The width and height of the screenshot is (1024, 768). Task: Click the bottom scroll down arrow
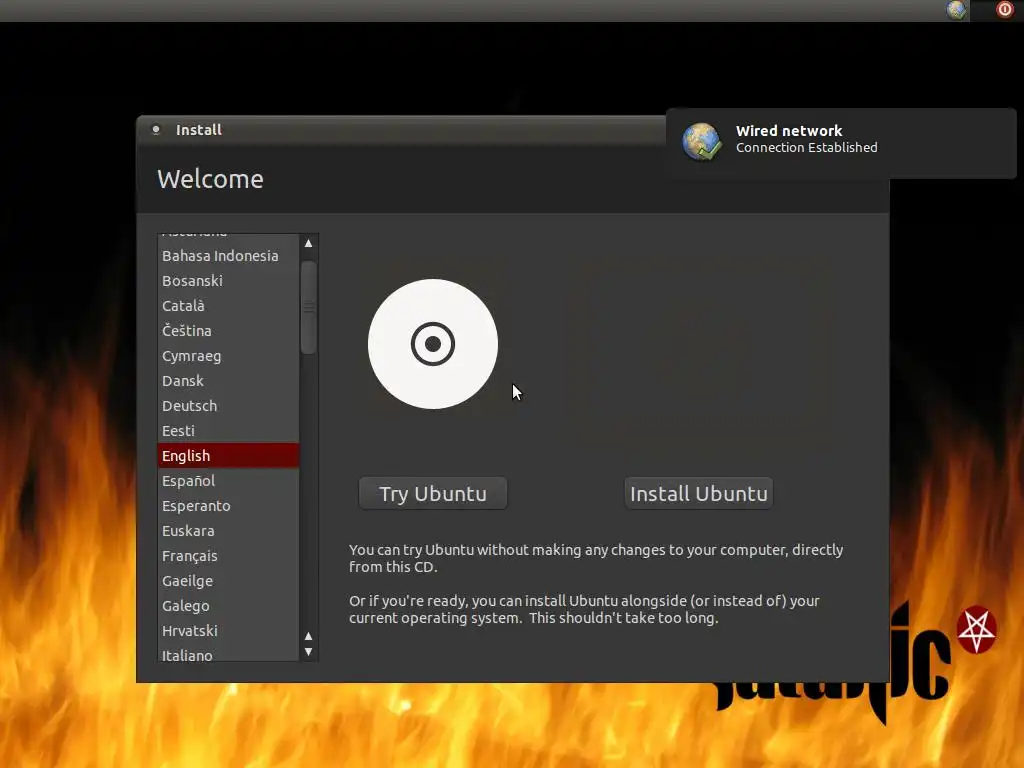[x=308, y=652]
